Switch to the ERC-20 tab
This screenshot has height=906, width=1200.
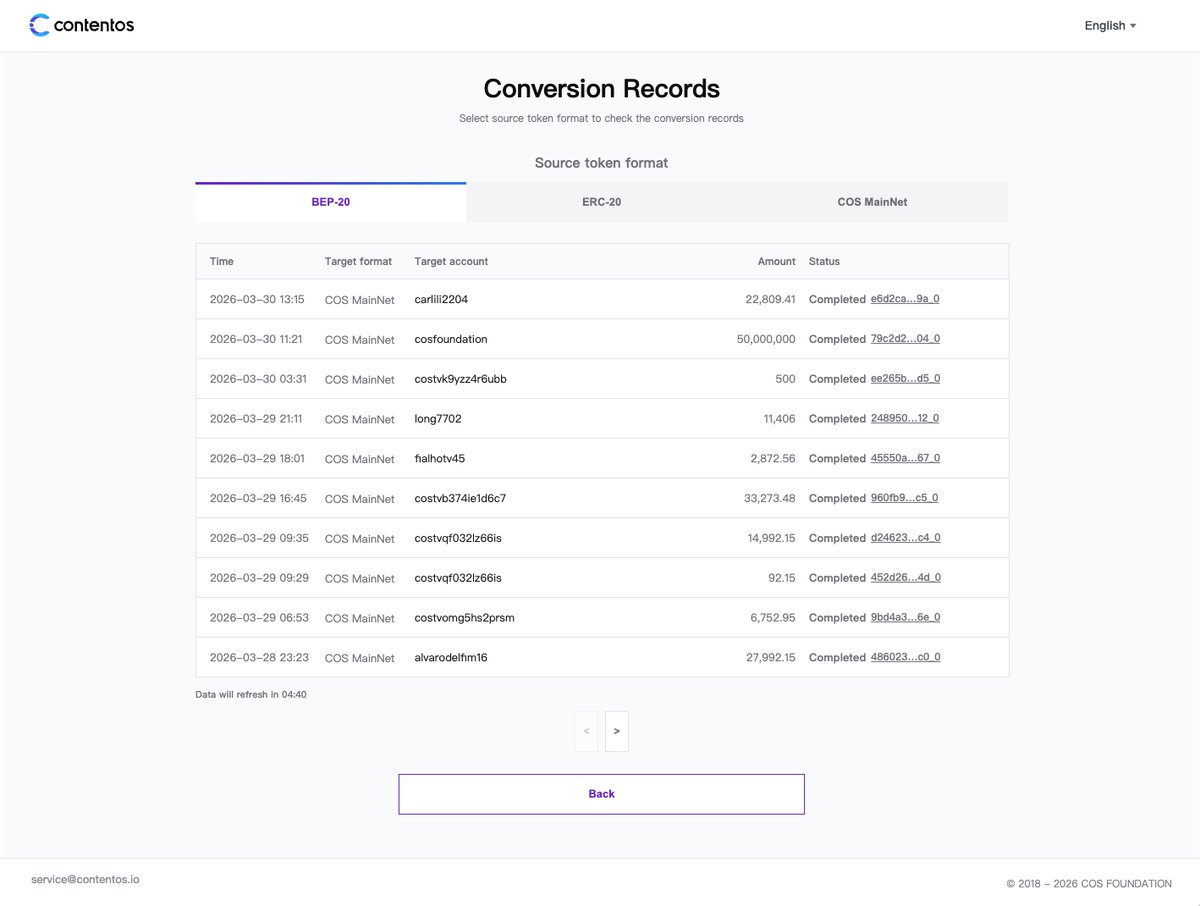(602, 202)
